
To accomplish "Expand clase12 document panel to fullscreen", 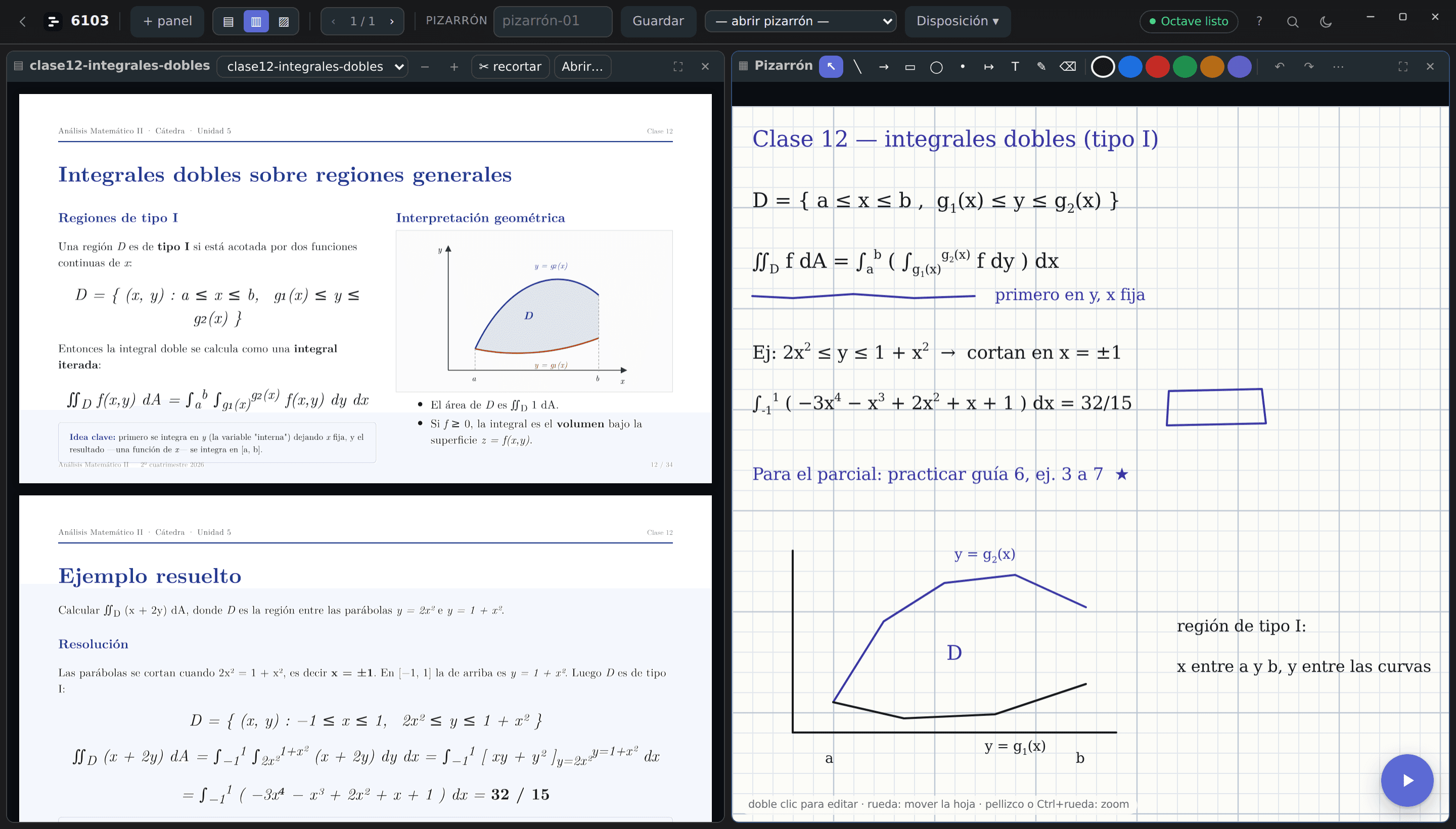I will tap(677, 67).
